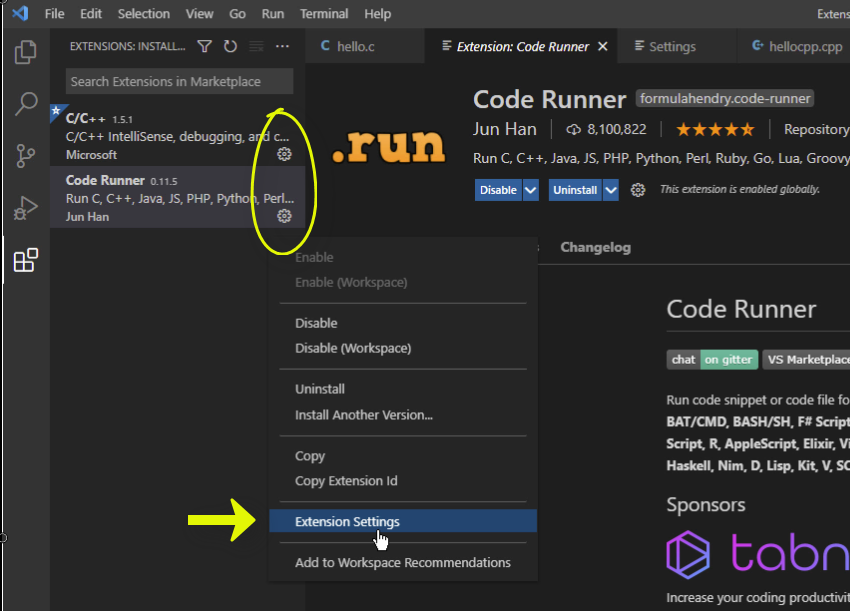Click the chat on gitter badge

[712, 360]
